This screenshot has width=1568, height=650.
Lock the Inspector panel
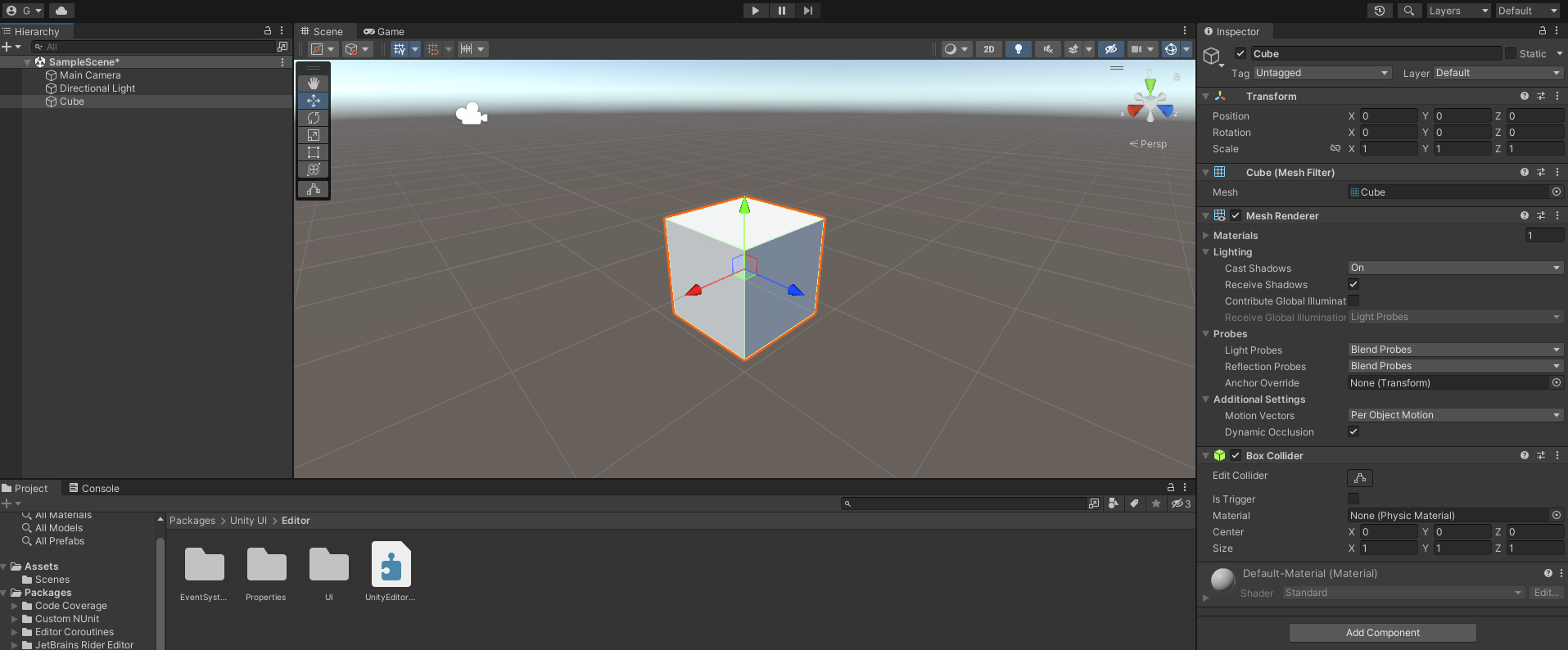1543,31
